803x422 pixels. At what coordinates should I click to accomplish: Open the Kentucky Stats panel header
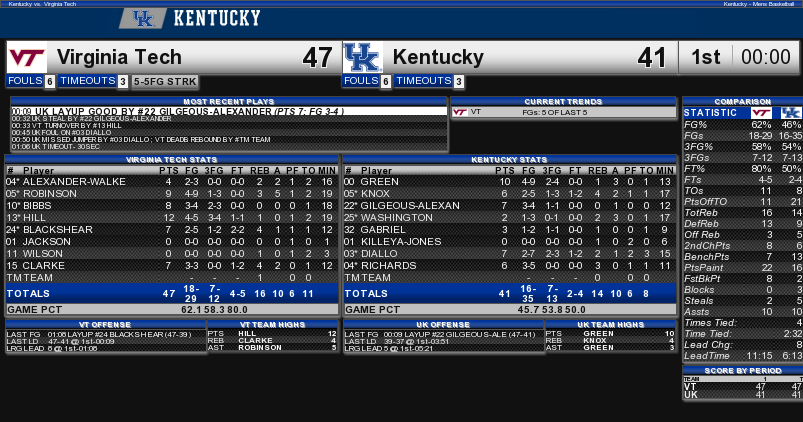click(509, 159)
